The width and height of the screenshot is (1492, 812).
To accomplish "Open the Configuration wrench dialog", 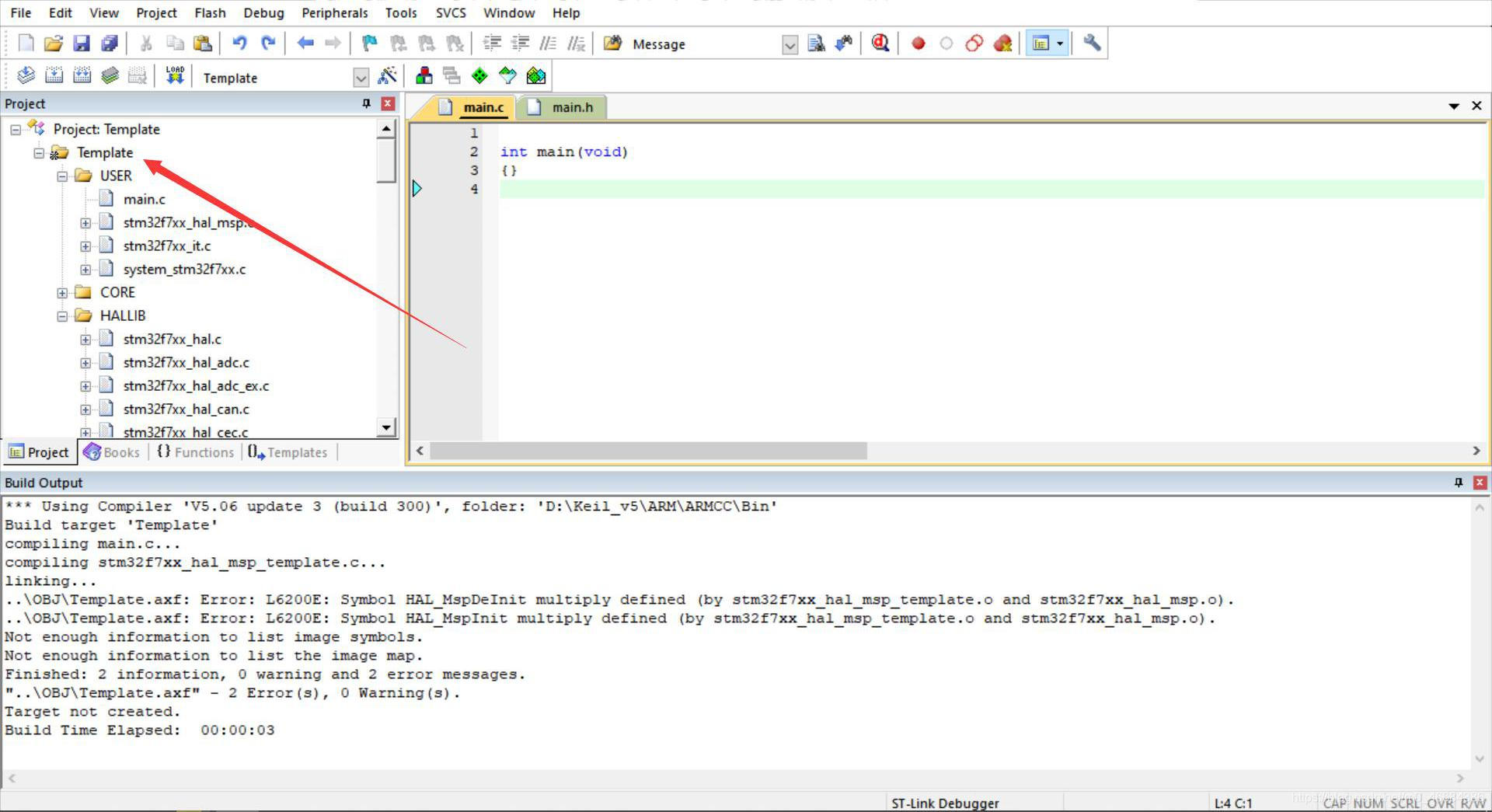I will (1091, 43).
